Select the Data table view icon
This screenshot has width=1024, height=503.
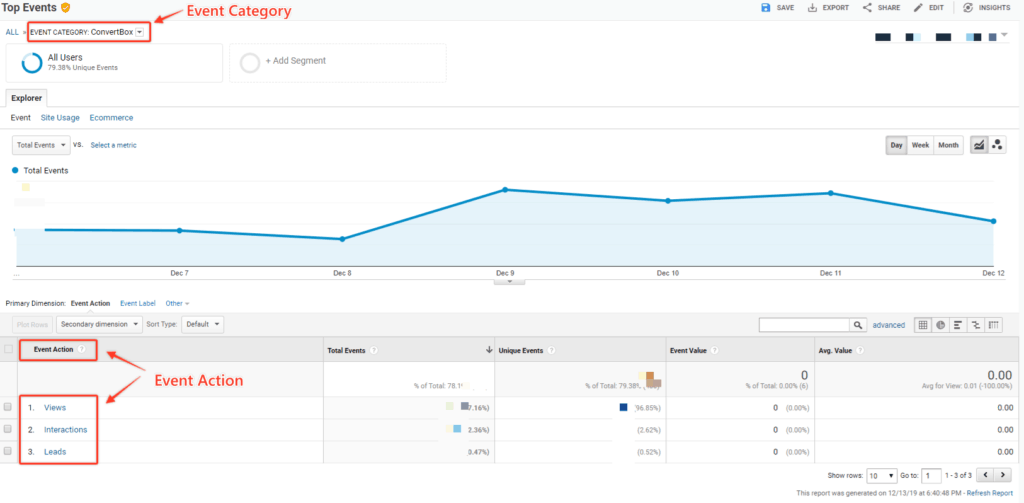923,325
